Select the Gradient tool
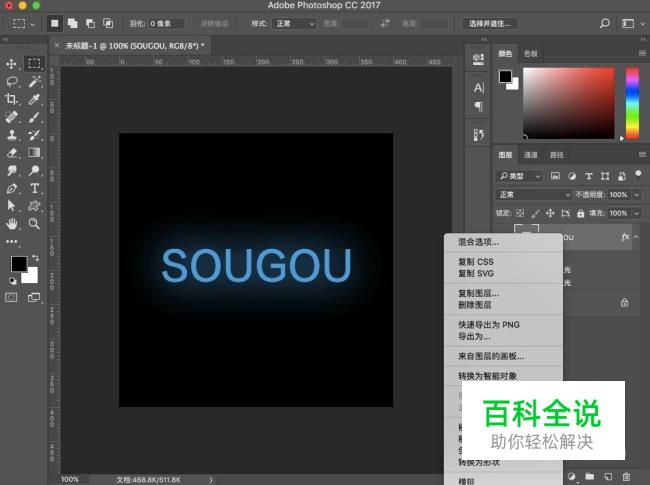 coord(34,153)
